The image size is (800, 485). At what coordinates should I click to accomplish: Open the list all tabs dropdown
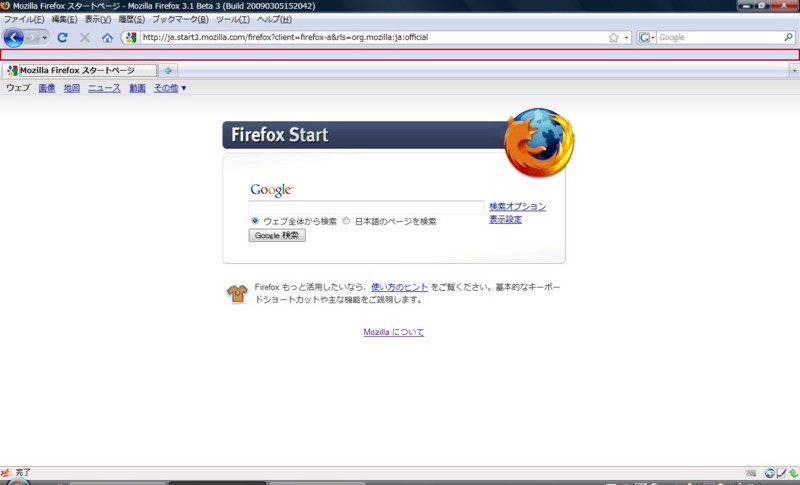point(794,70)
